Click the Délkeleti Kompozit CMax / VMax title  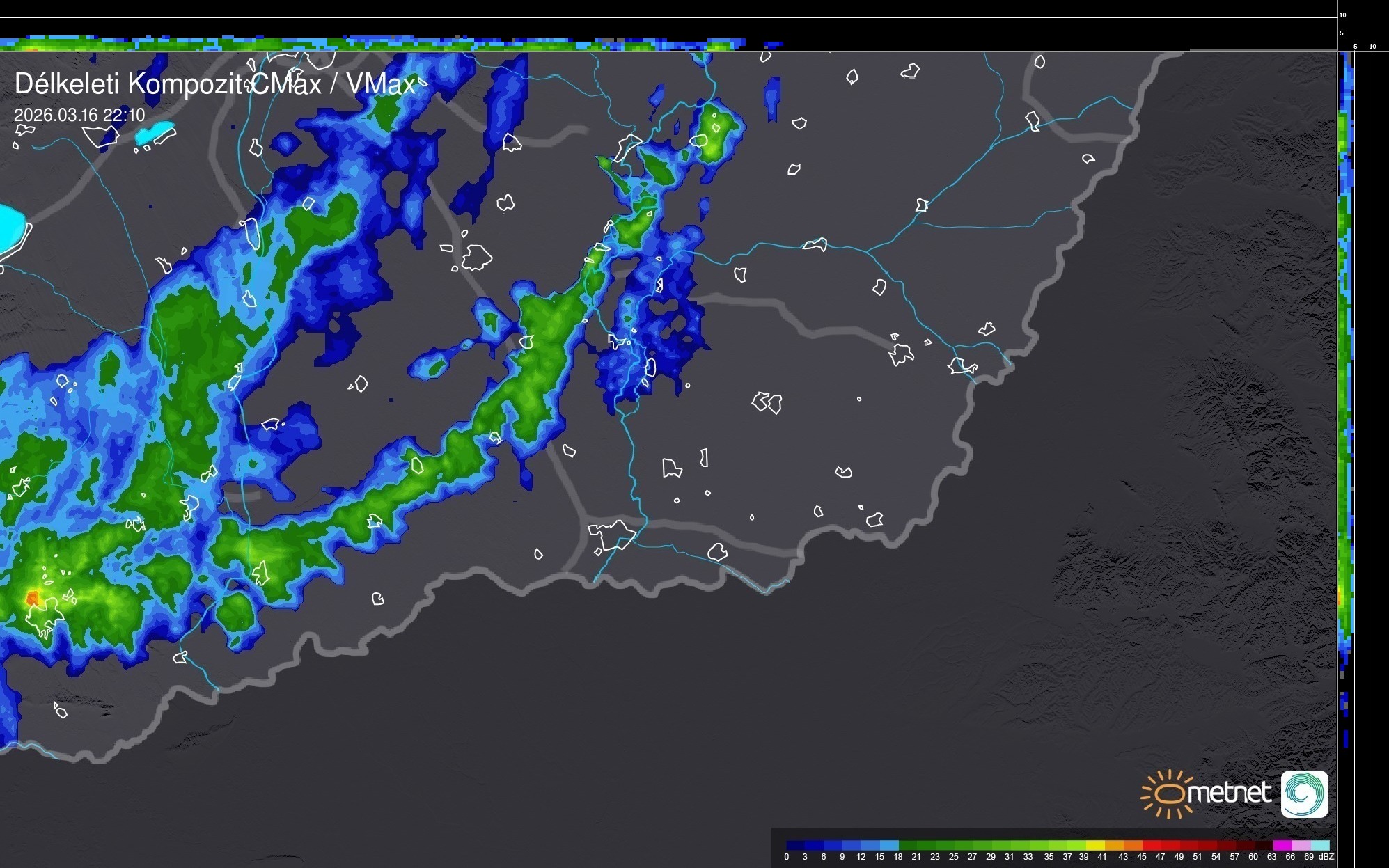click(214, 84)
